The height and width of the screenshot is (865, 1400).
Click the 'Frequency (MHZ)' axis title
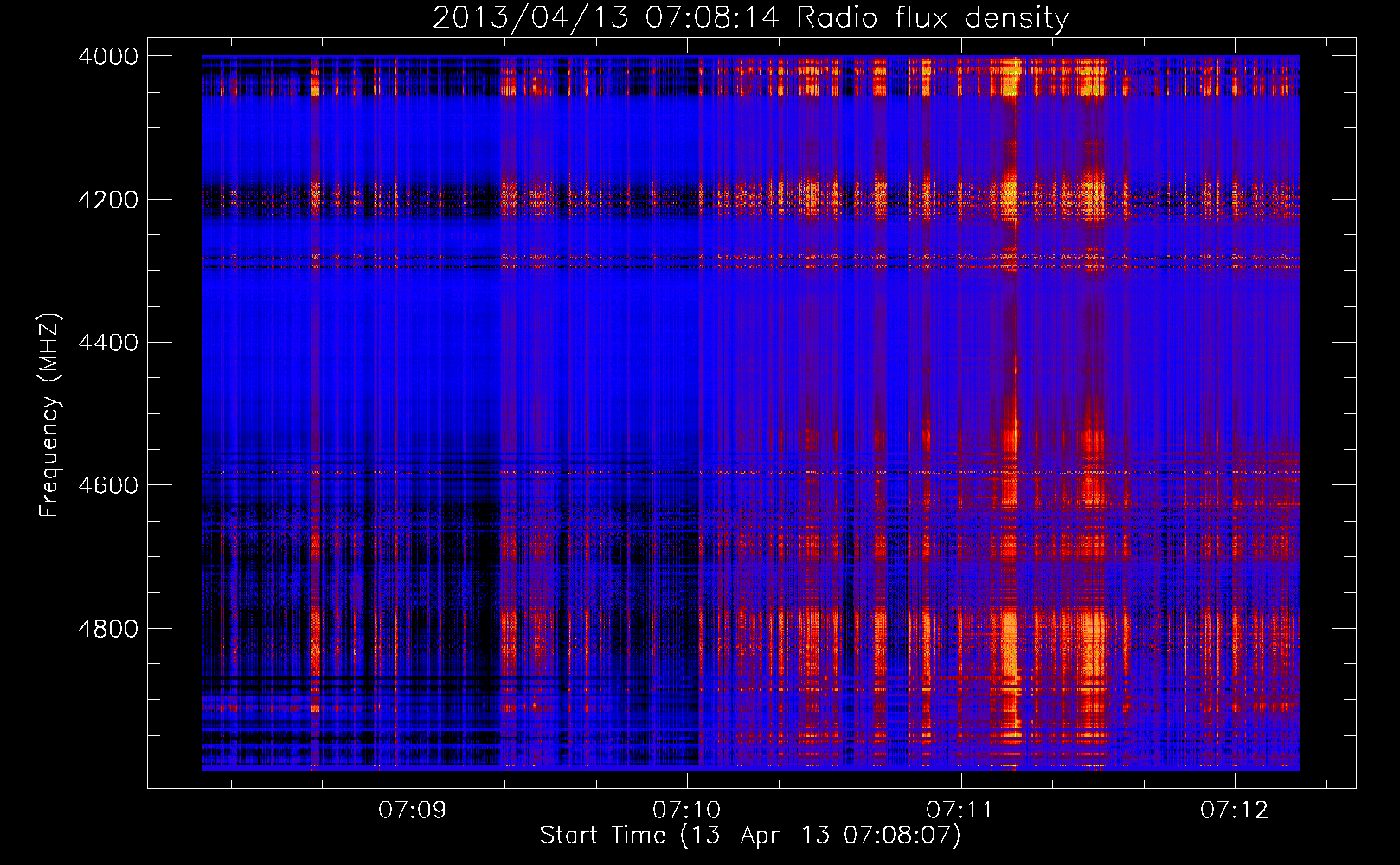click(x=49, y=414)
